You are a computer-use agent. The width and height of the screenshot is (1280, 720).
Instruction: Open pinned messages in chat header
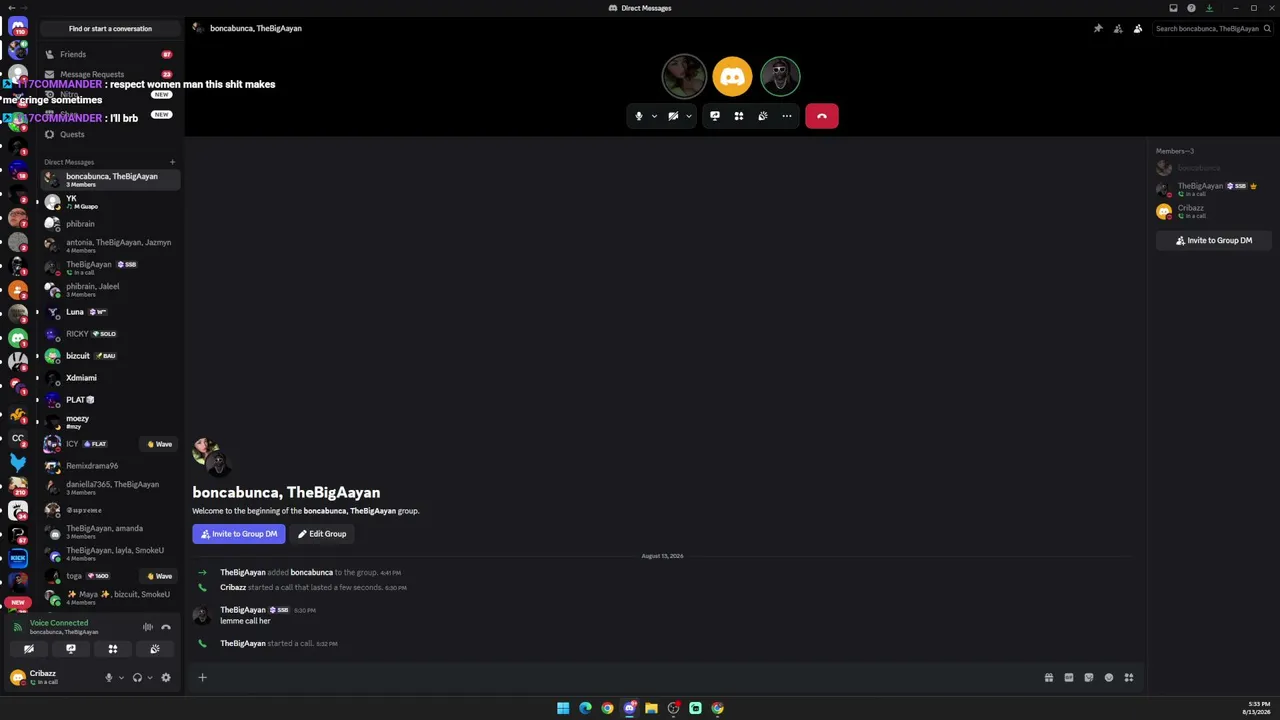(x=1098, y=28)
